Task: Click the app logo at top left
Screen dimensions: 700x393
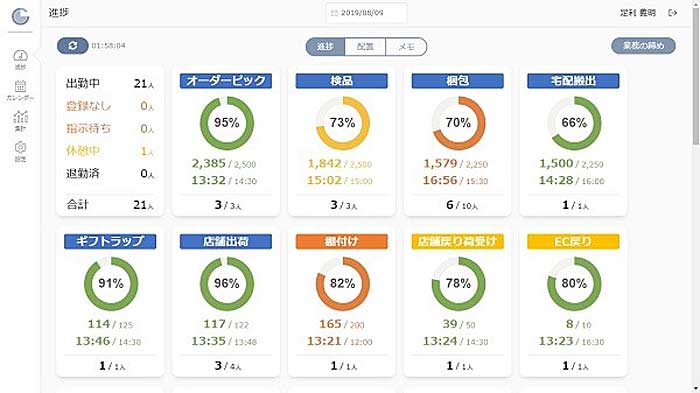Action: pos(21,17)
